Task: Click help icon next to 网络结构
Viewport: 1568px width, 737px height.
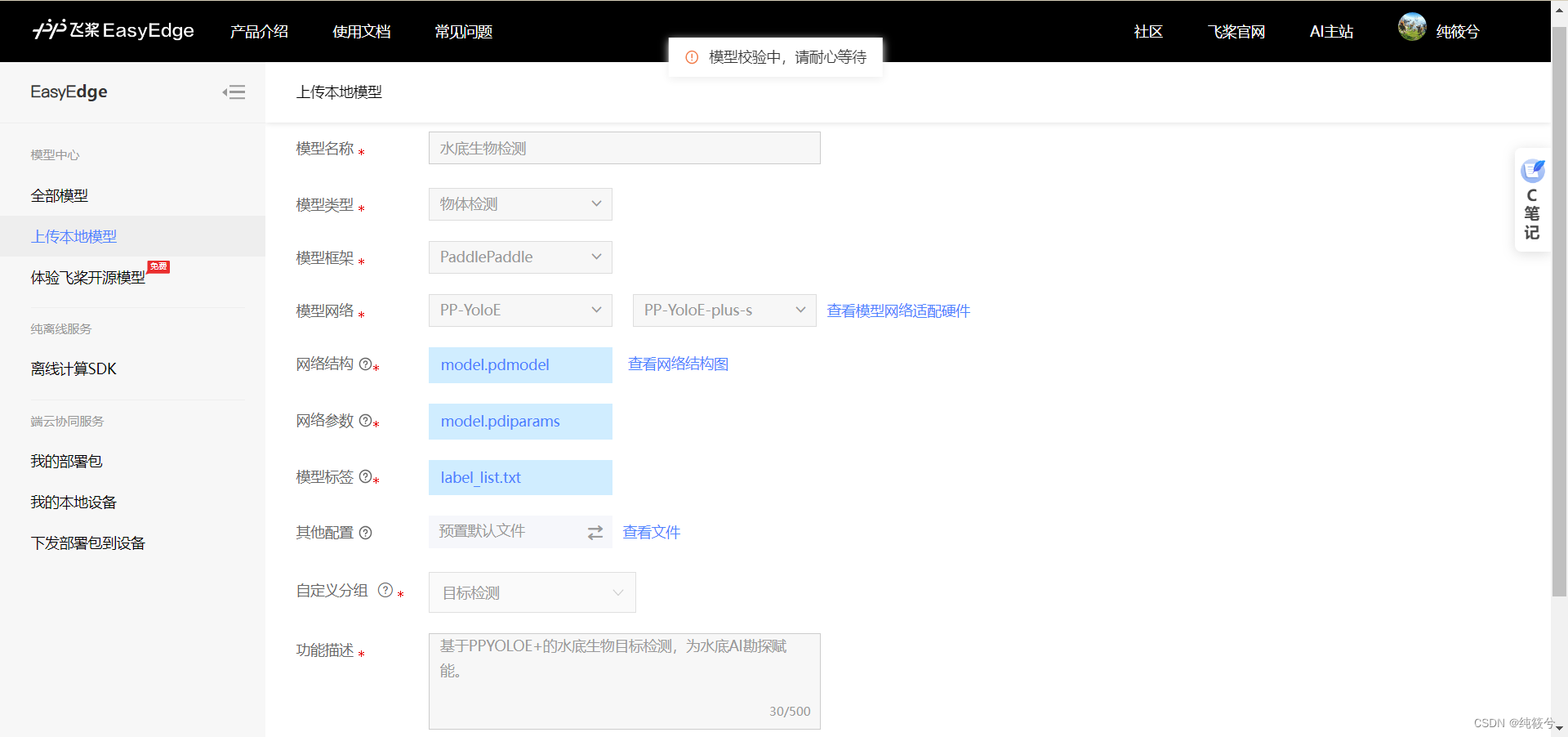Action: pos(365,364)
